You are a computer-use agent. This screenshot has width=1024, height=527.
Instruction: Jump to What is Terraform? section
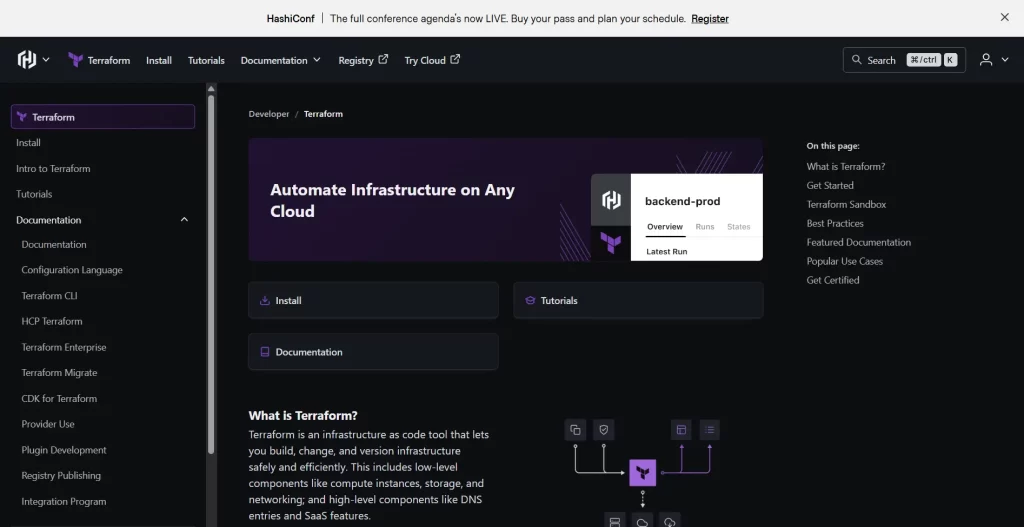coord(846,167)
